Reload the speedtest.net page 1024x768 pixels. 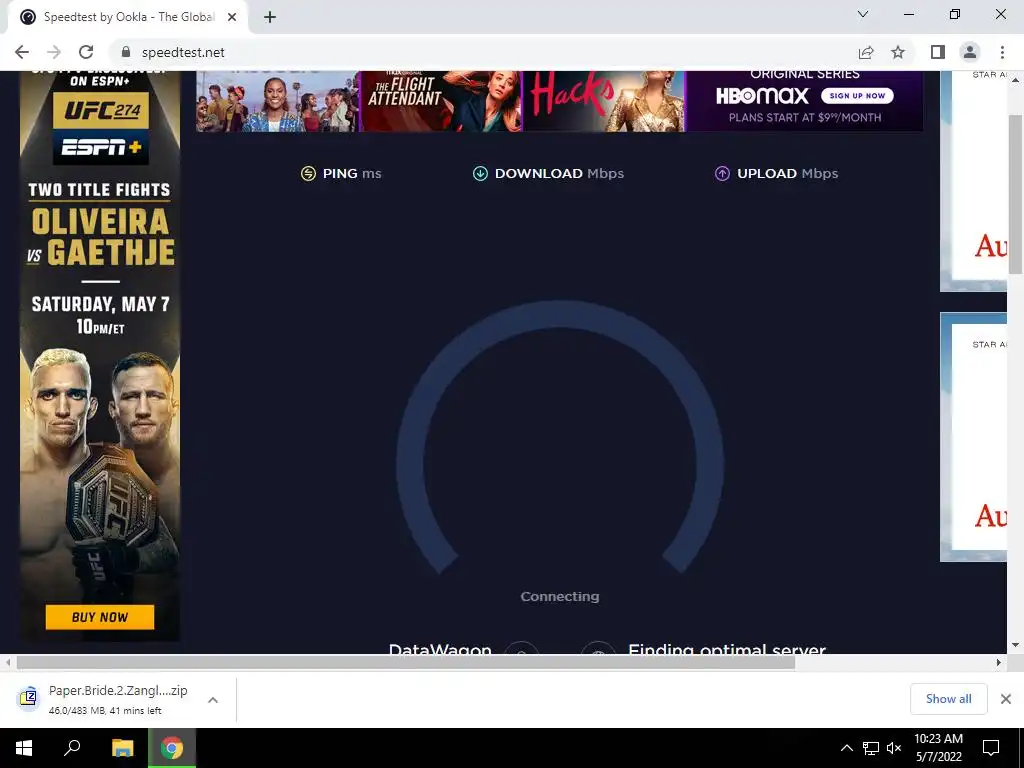[x=86, y=52]
